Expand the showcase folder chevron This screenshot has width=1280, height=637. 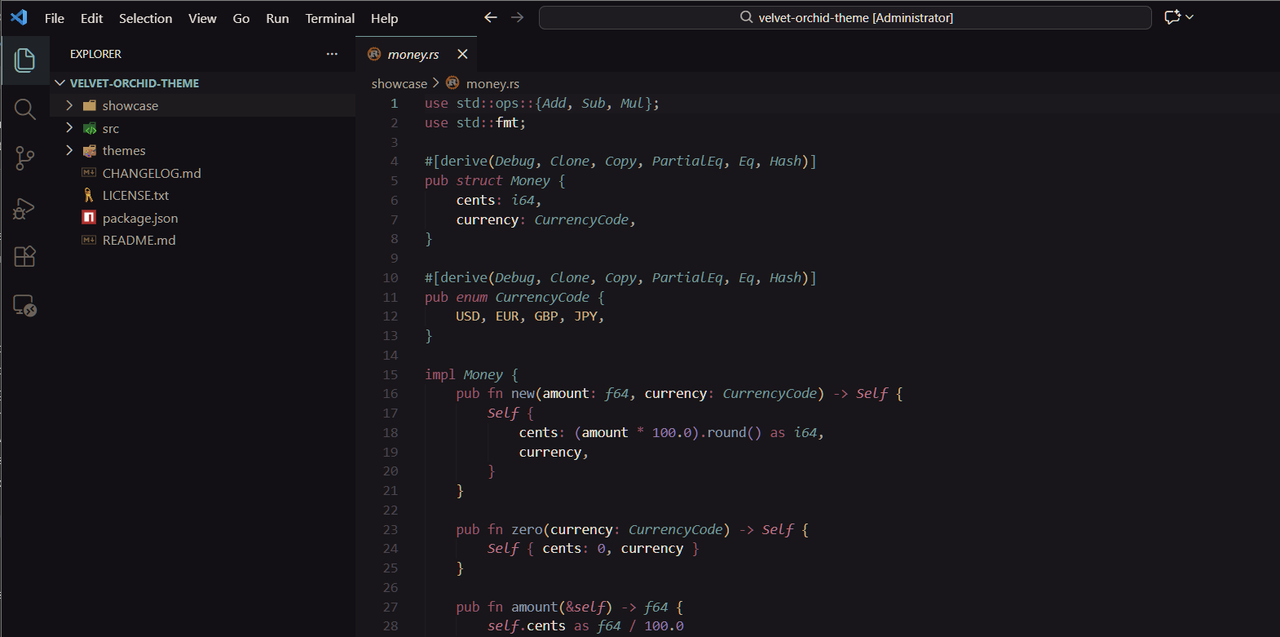pos(69,105)
